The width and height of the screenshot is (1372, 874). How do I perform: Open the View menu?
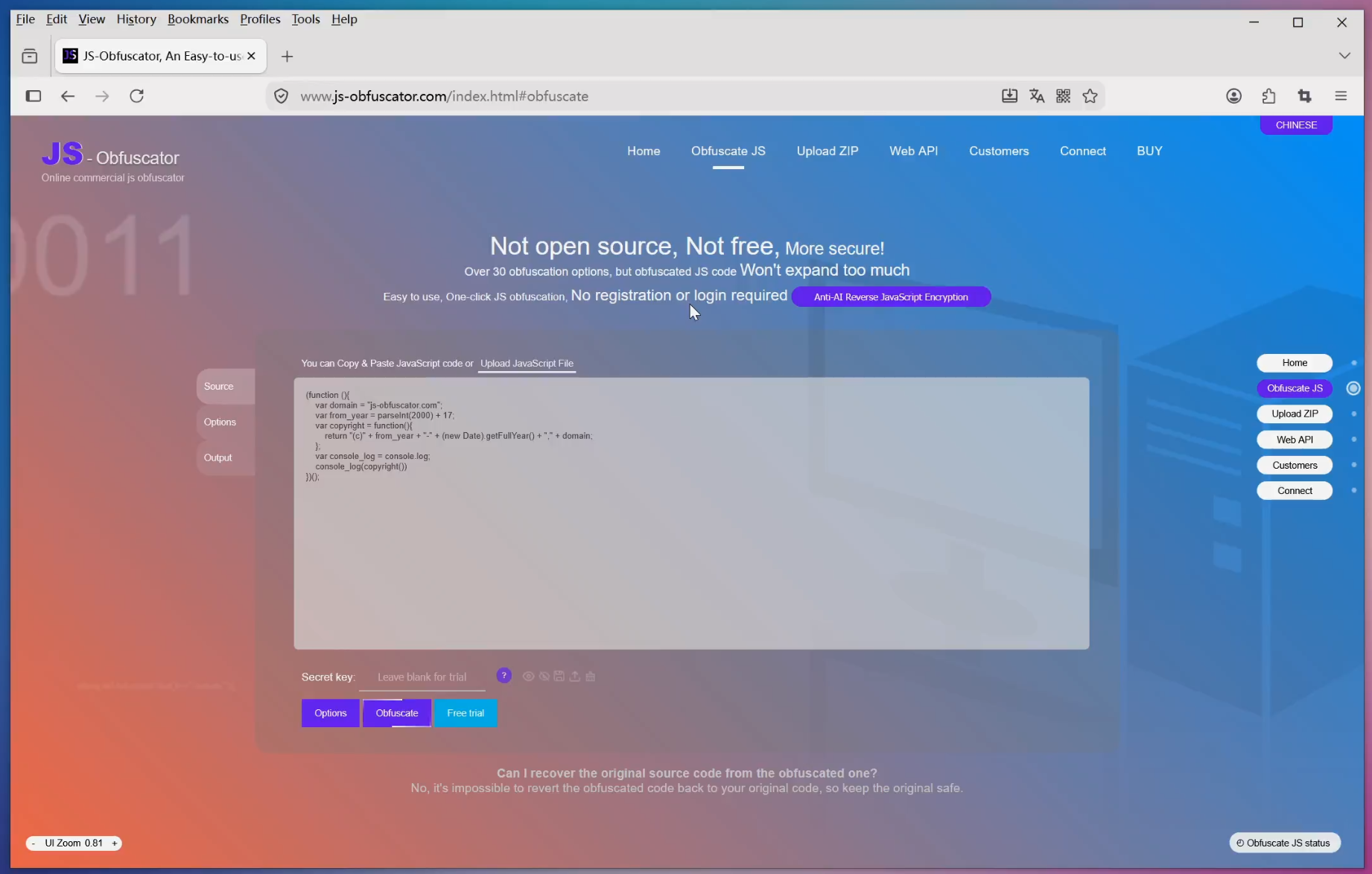click(92, 19)
